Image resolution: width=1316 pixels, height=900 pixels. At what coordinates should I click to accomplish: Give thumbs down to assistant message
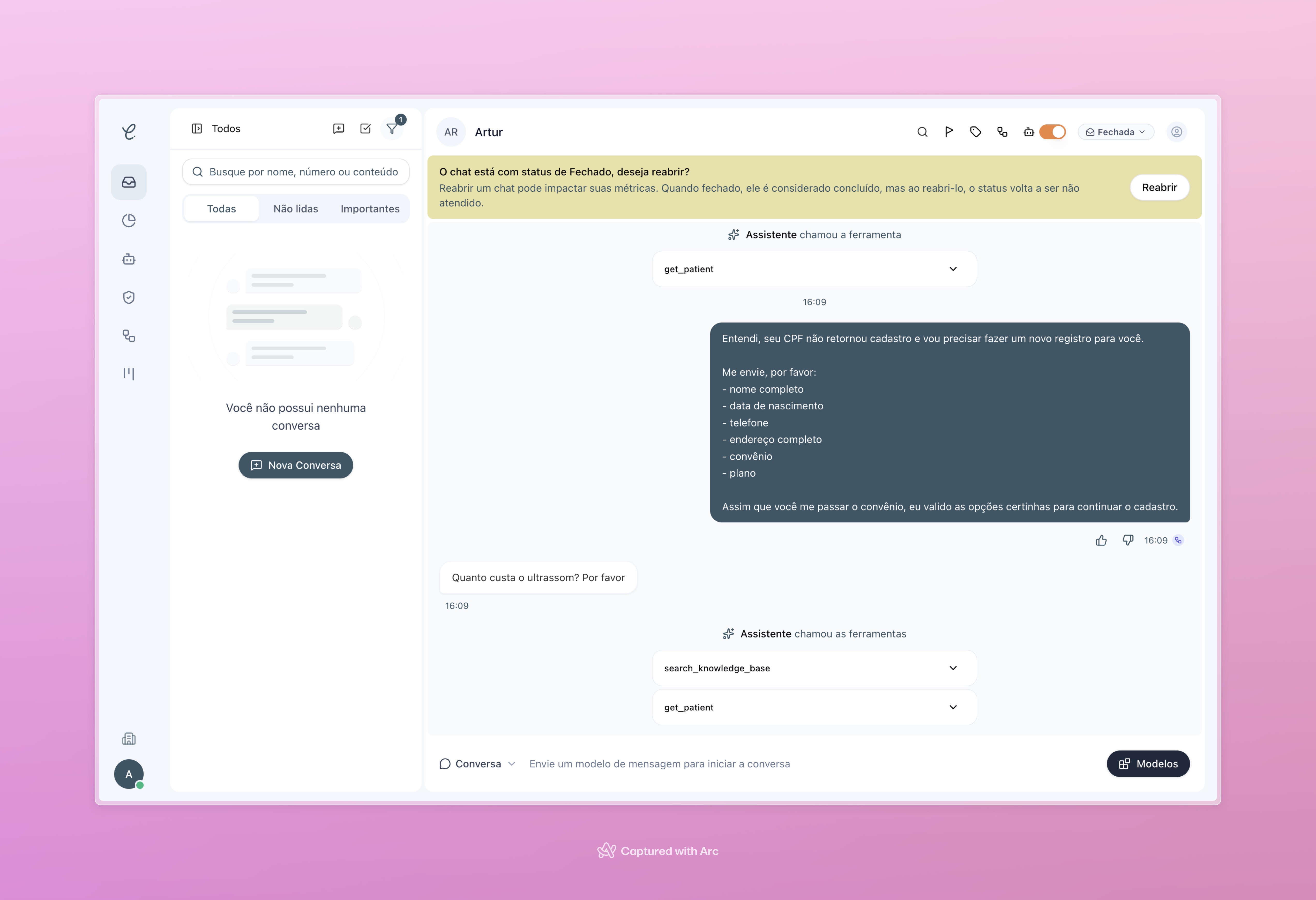[x=1127, y=540]
